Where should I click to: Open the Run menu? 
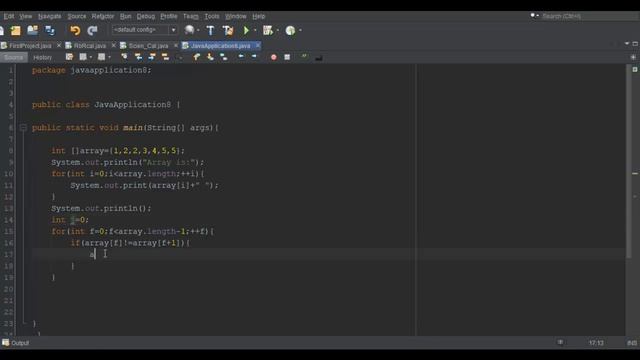click(126, 16)
